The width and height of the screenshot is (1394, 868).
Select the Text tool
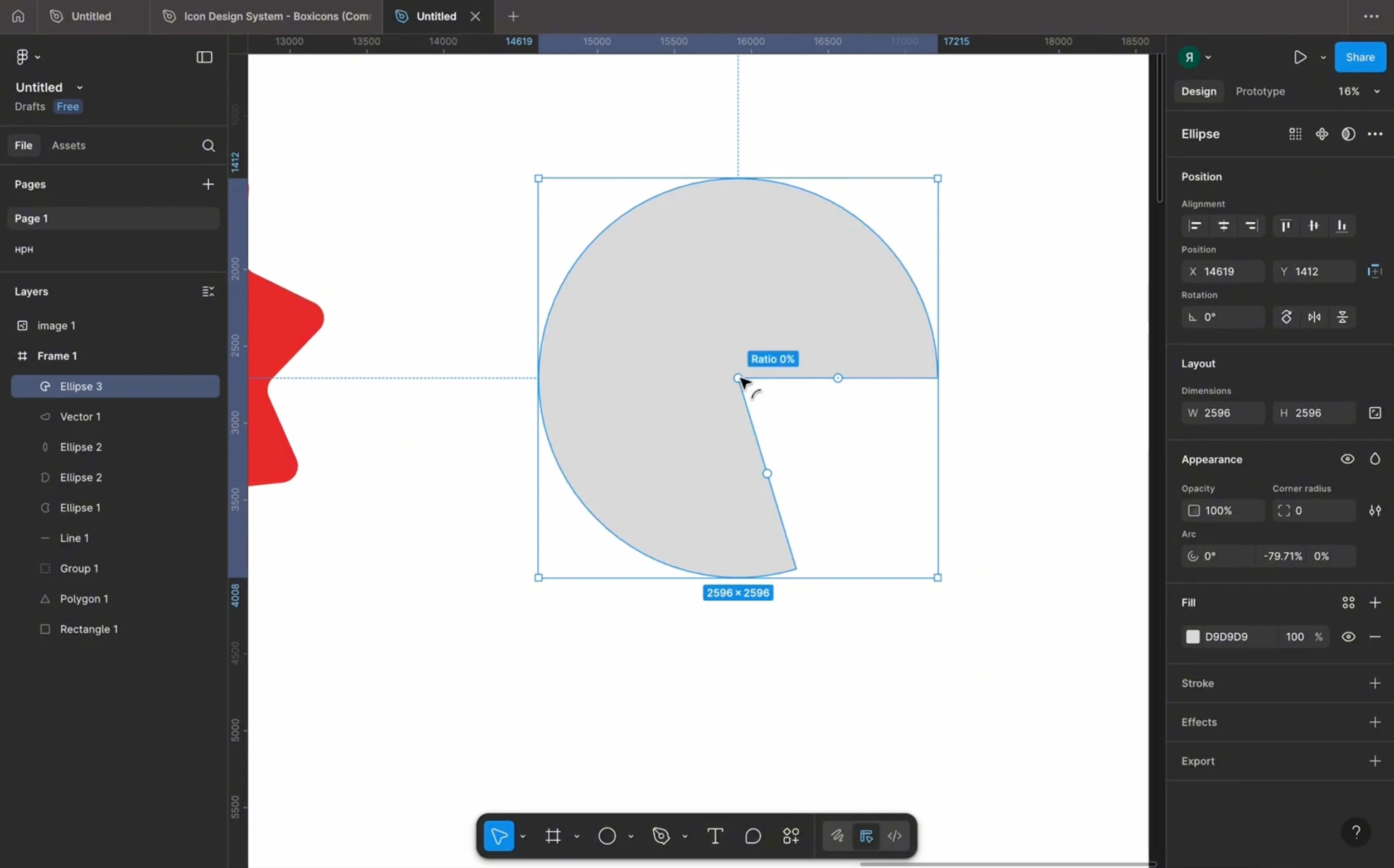(x=715, y=836)
